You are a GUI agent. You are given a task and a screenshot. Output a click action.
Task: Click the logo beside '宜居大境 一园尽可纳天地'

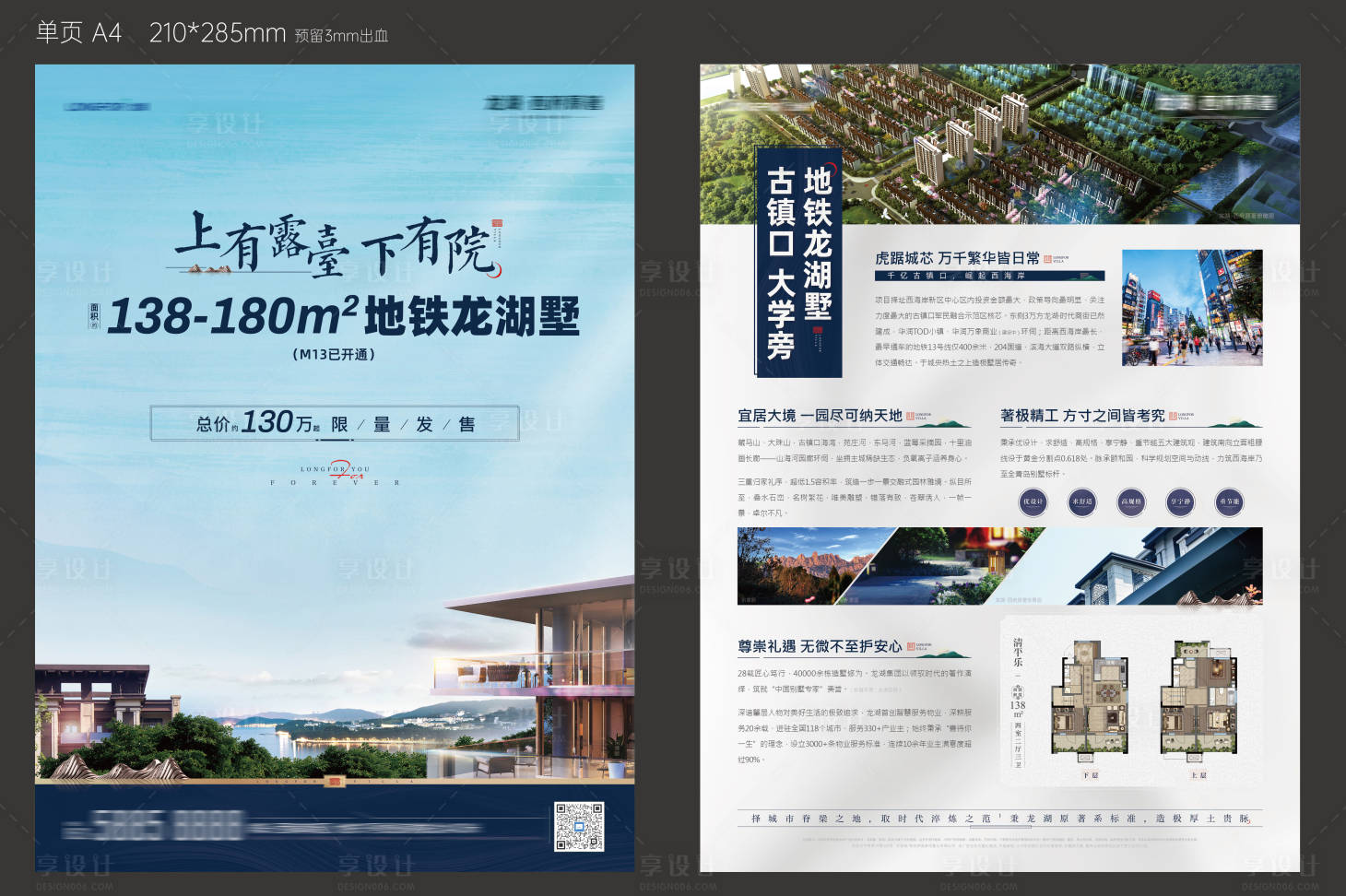point(918,417)
